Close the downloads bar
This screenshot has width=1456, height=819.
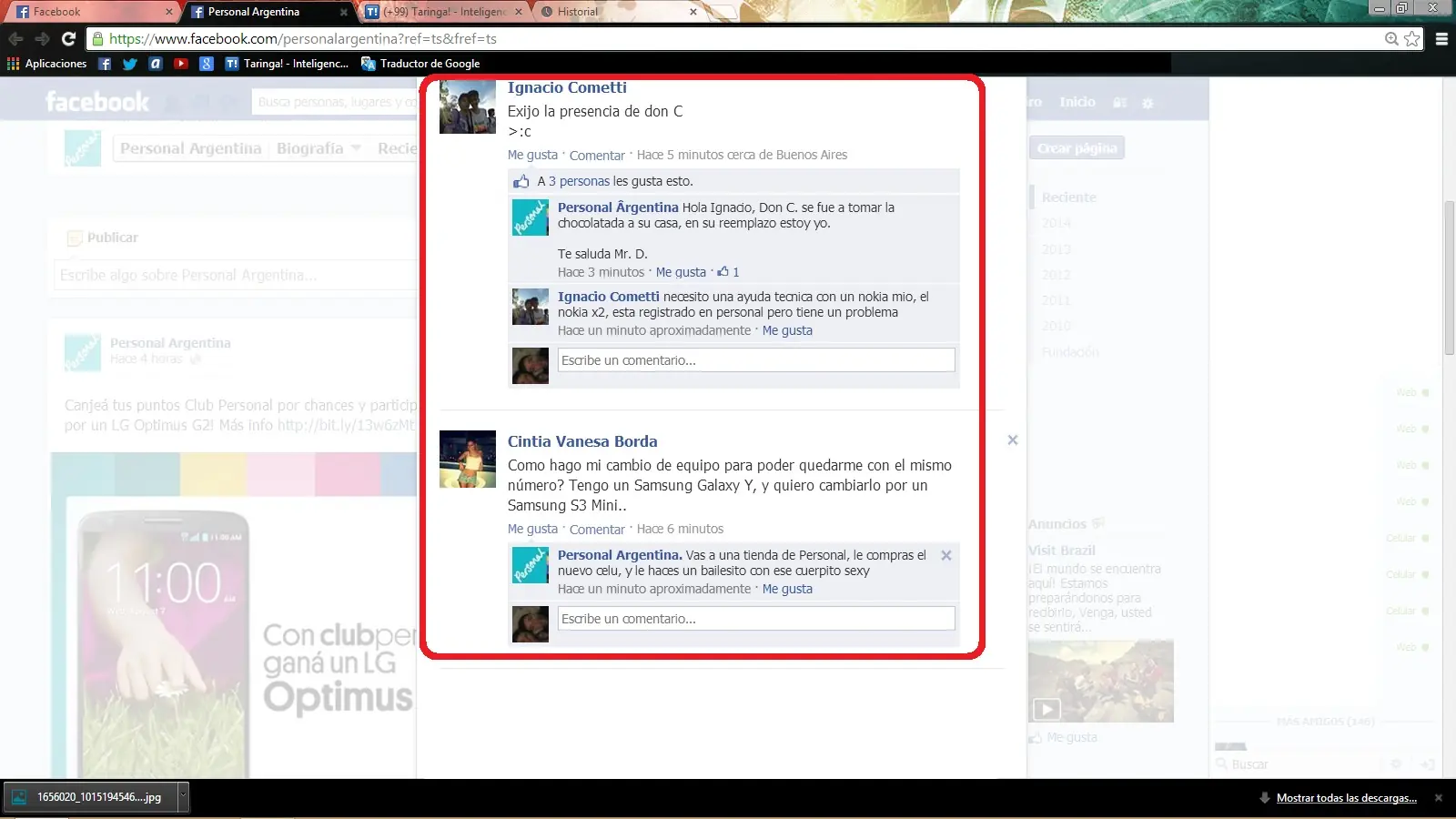[1439, 798]
